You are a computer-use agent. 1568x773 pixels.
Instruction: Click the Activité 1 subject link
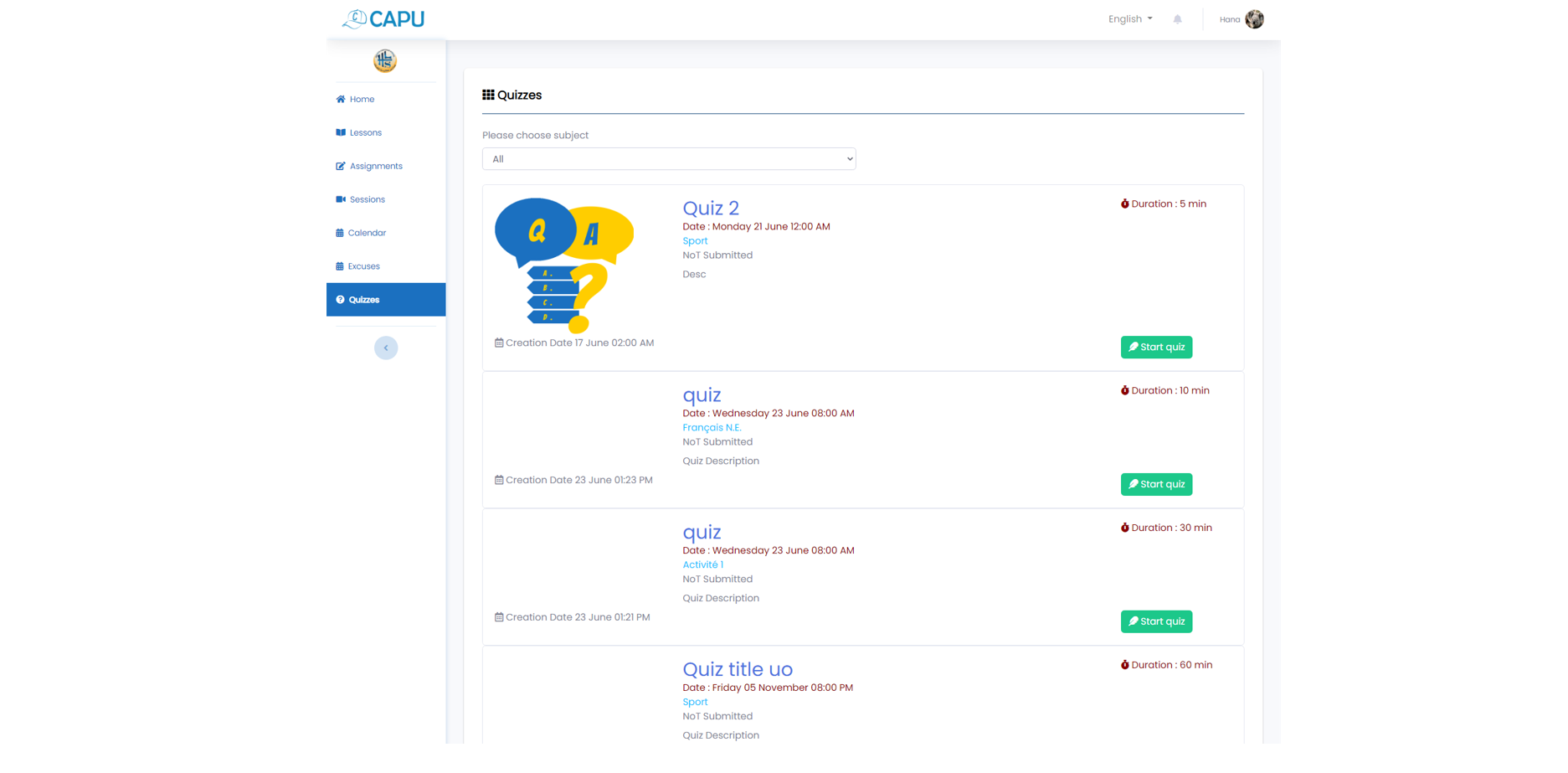click(702, 564)
